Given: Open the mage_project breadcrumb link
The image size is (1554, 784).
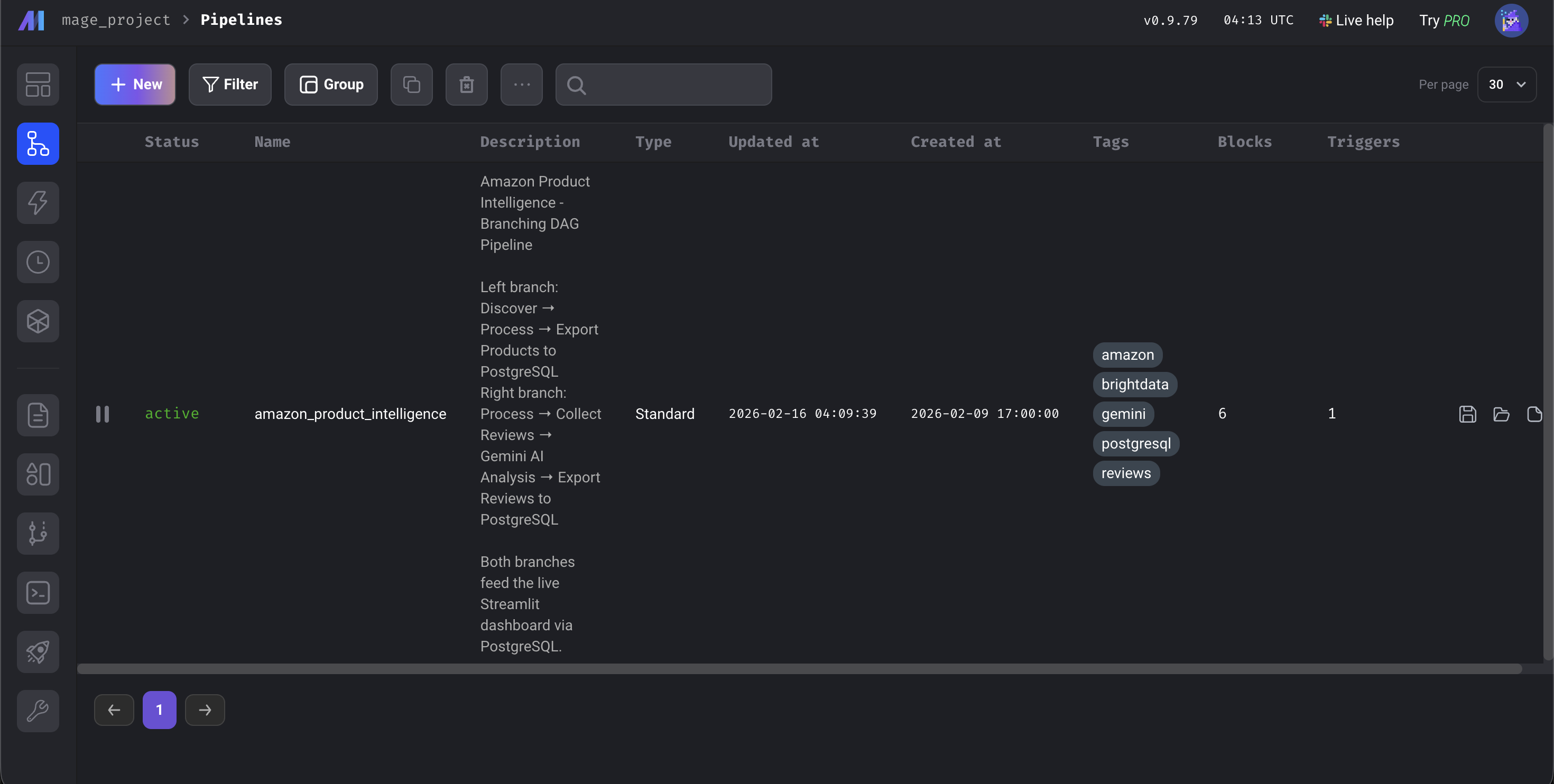Looking at the screenshot, I should coord(116,20).
